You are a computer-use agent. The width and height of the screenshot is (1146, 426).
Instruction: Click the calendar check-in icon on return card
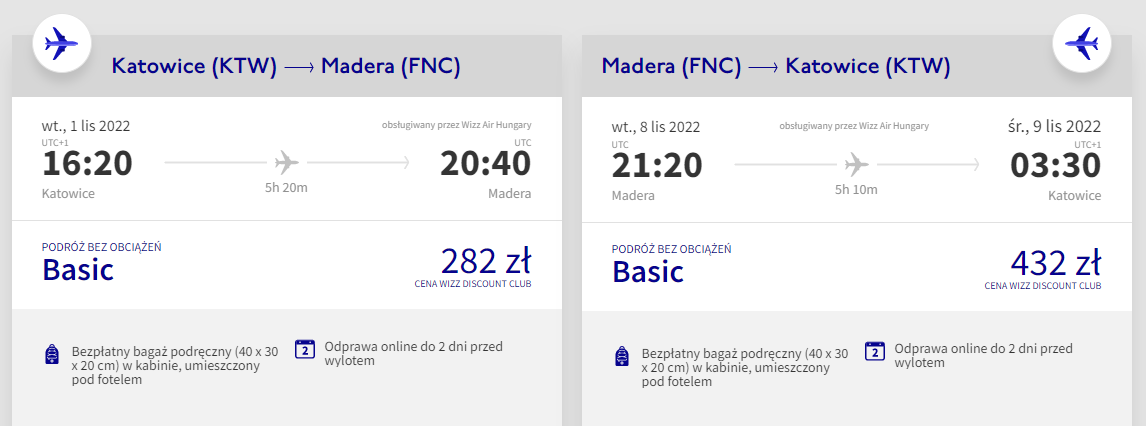875,349
